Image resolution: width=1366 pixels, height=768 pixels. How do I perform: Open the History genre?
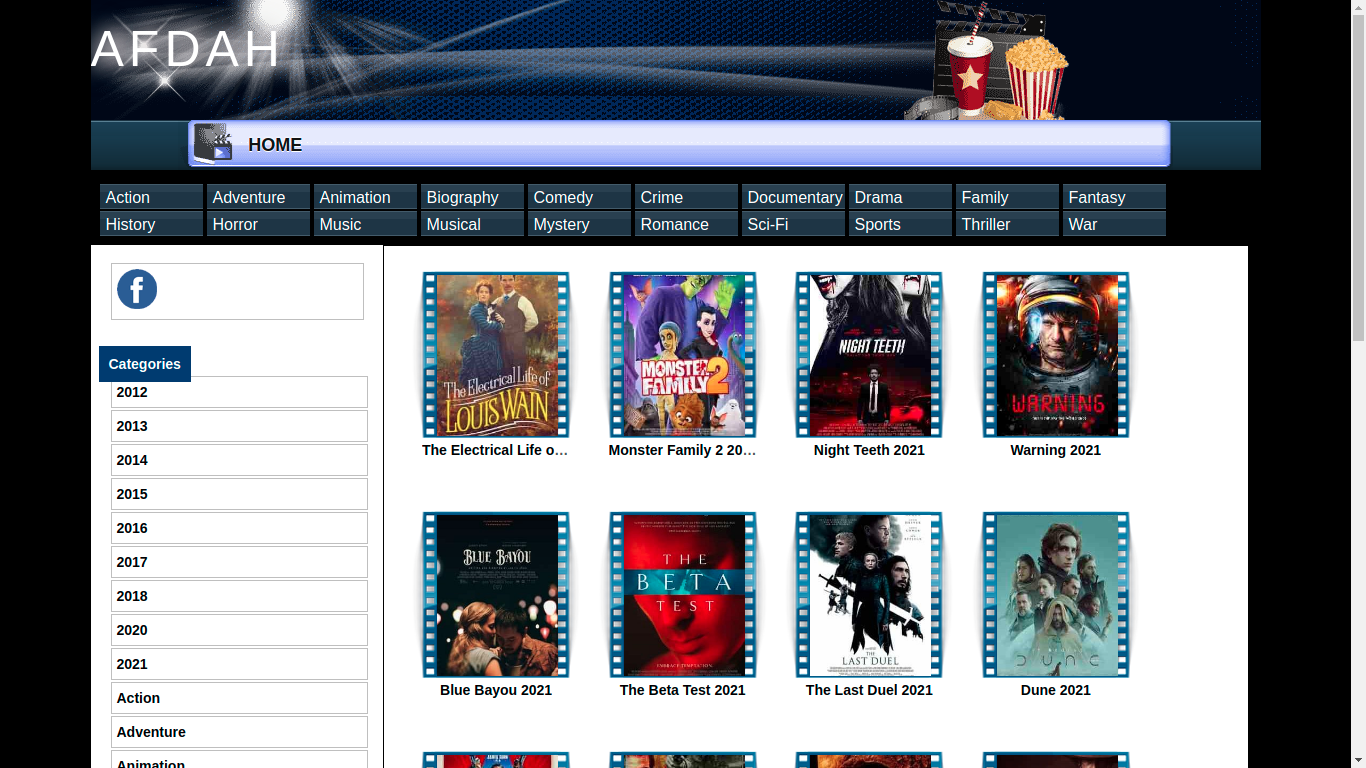pos(151,224)
